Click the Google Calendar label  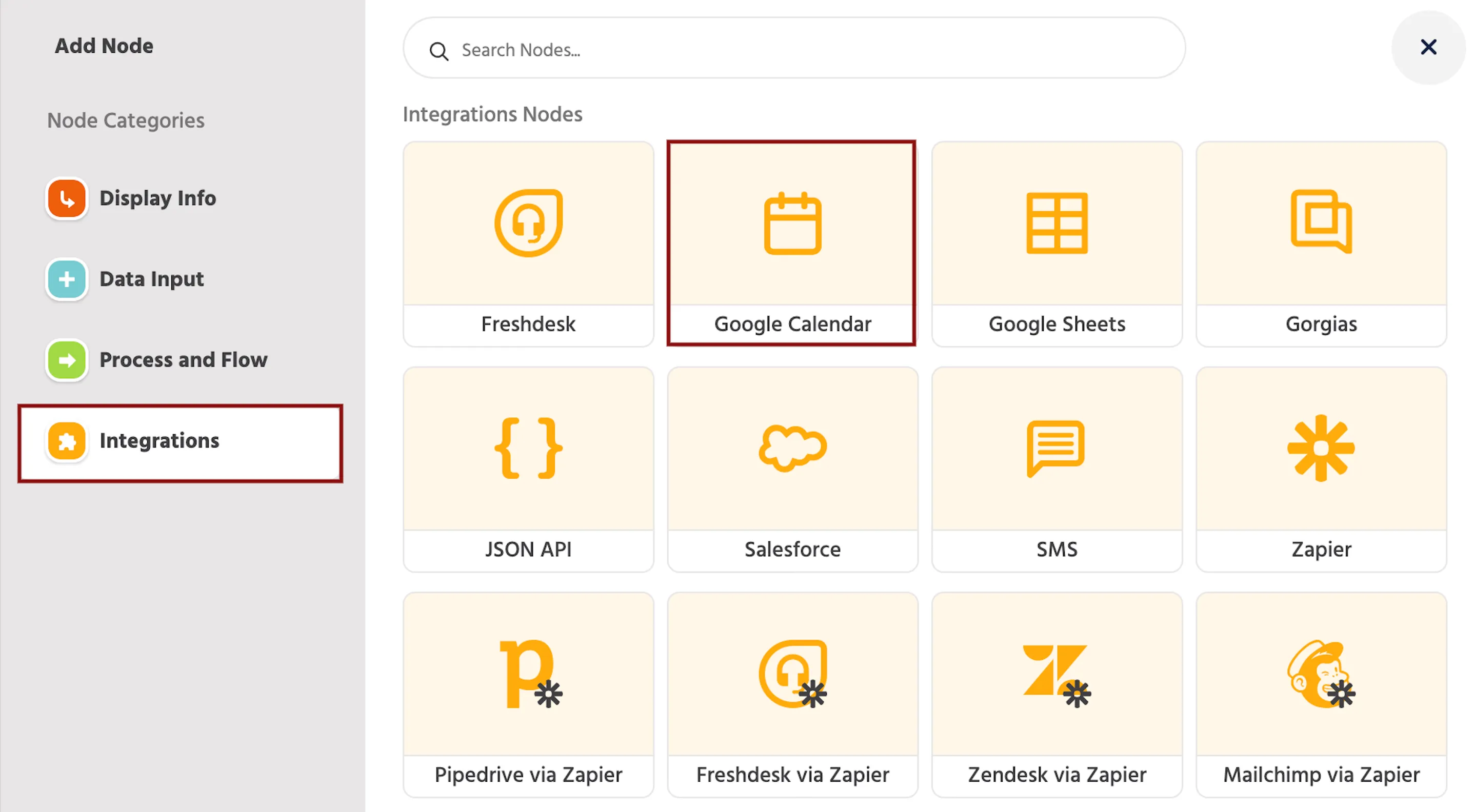[792, 324]
